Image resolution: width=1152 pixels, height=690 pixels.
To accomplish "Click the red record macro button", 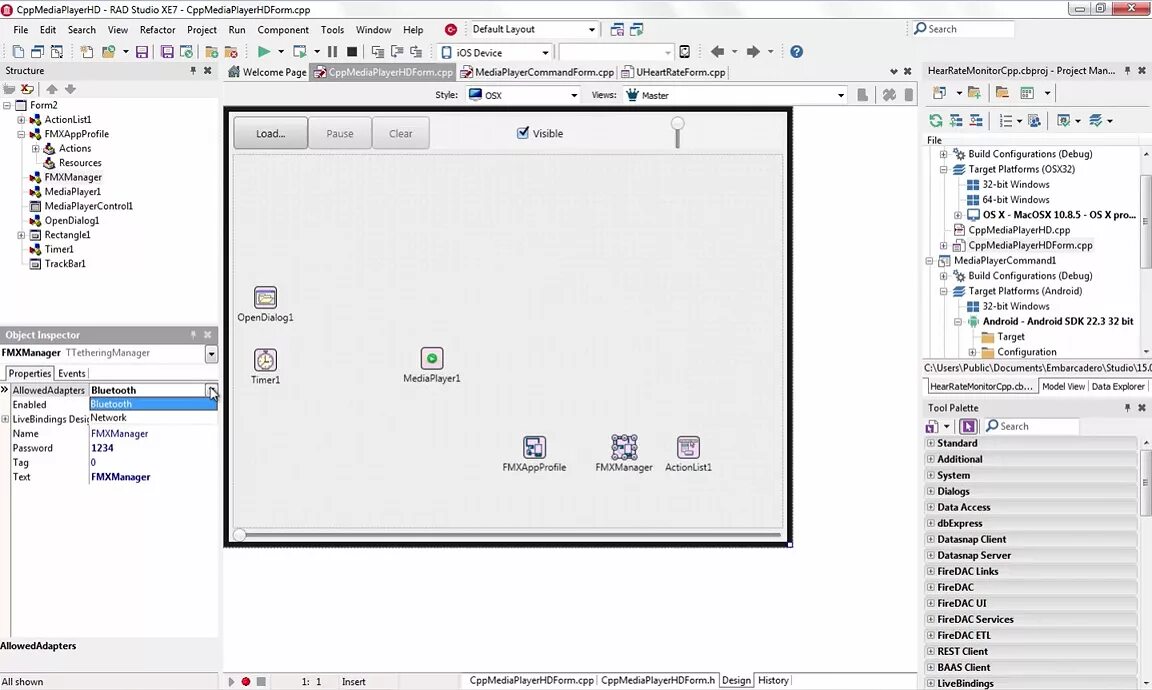I will tap(246, 681).
